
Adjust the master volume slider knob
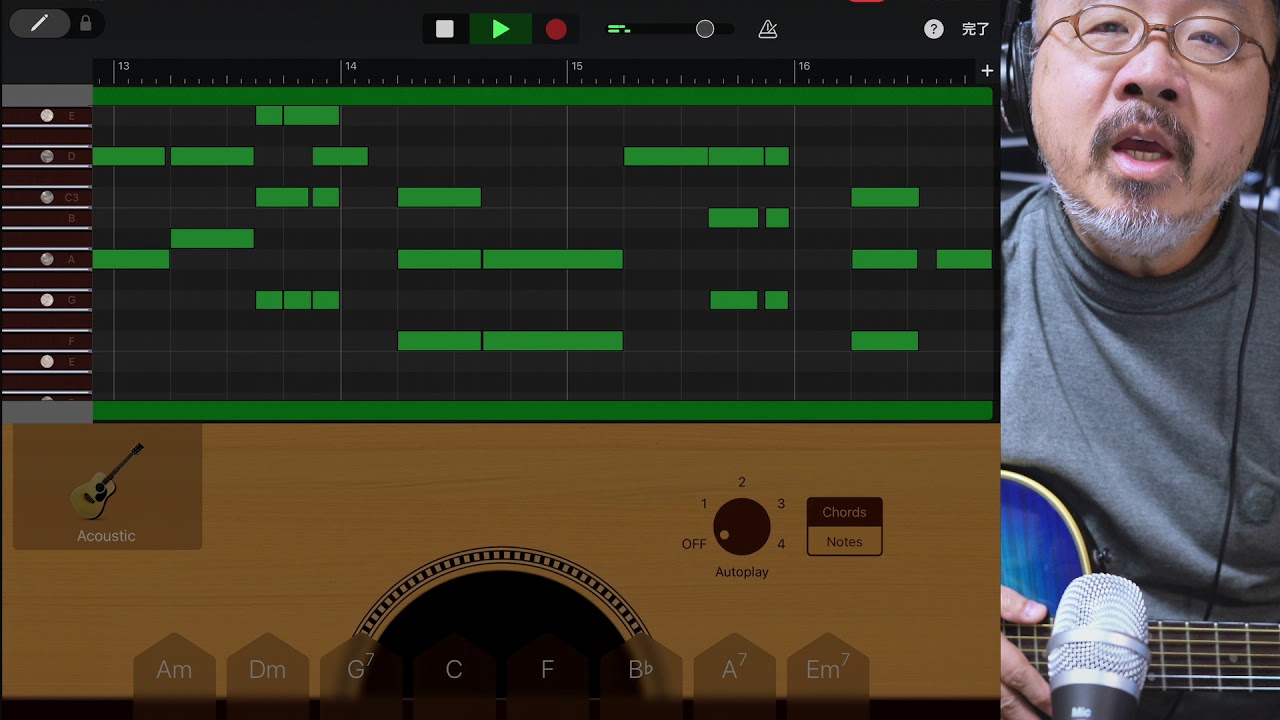click(x=705, y=30)
